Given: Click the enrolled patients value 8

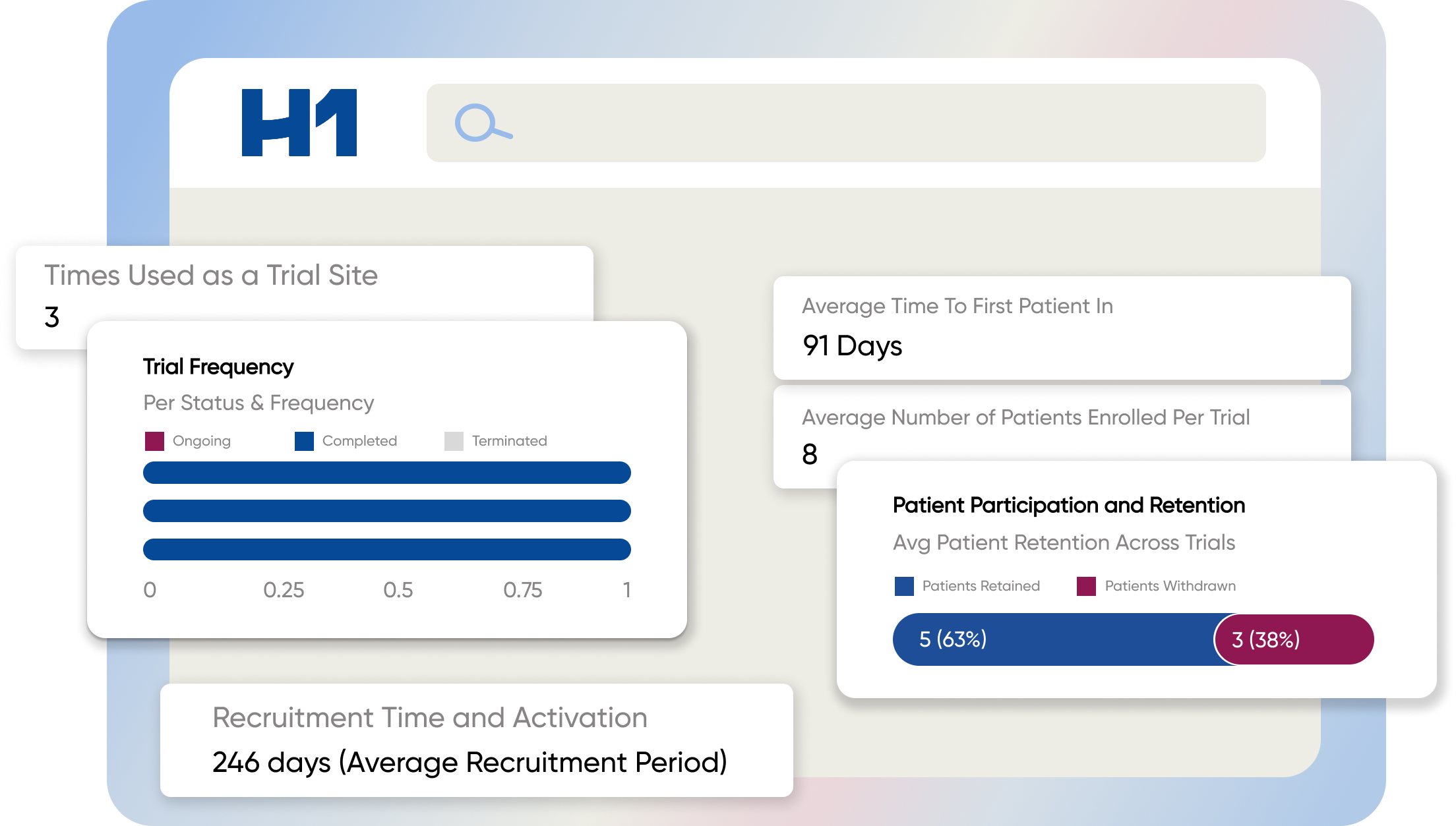Looking at the screenshot, I should coord(810,454).
